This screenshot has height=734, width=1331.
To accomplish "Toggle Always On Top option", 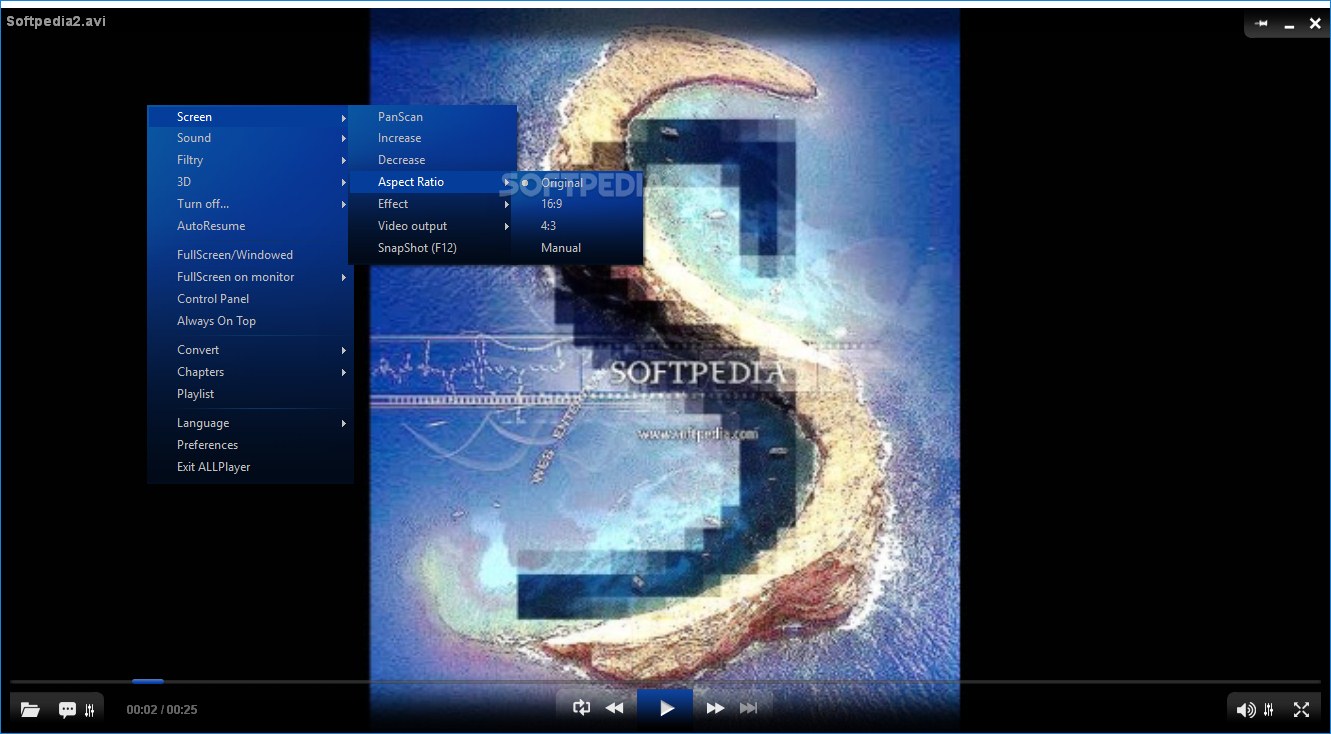I will click(x=250, y=321).
